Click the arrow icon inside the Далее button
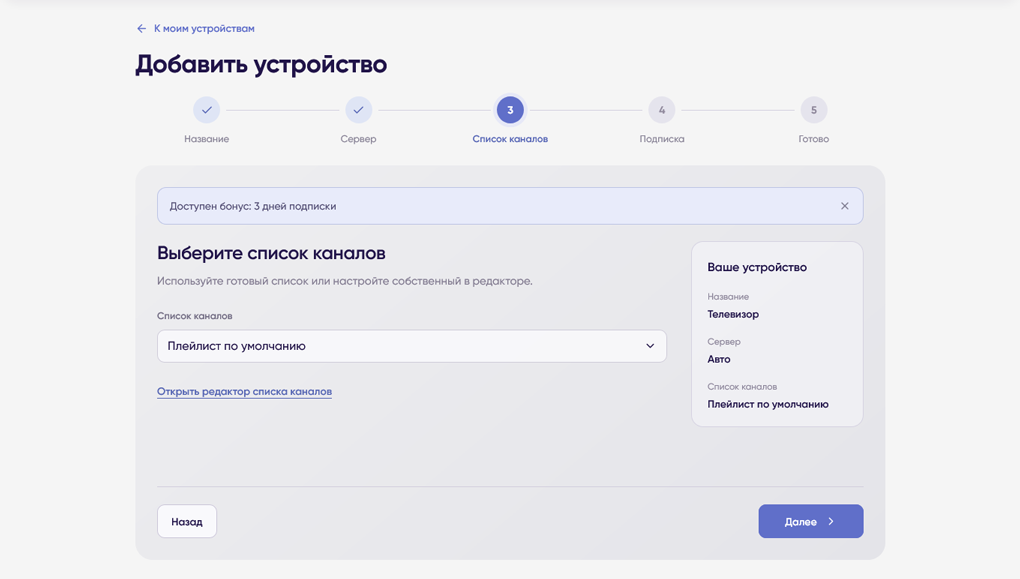This screenshot has height=579, width=1020. point(831,521)
